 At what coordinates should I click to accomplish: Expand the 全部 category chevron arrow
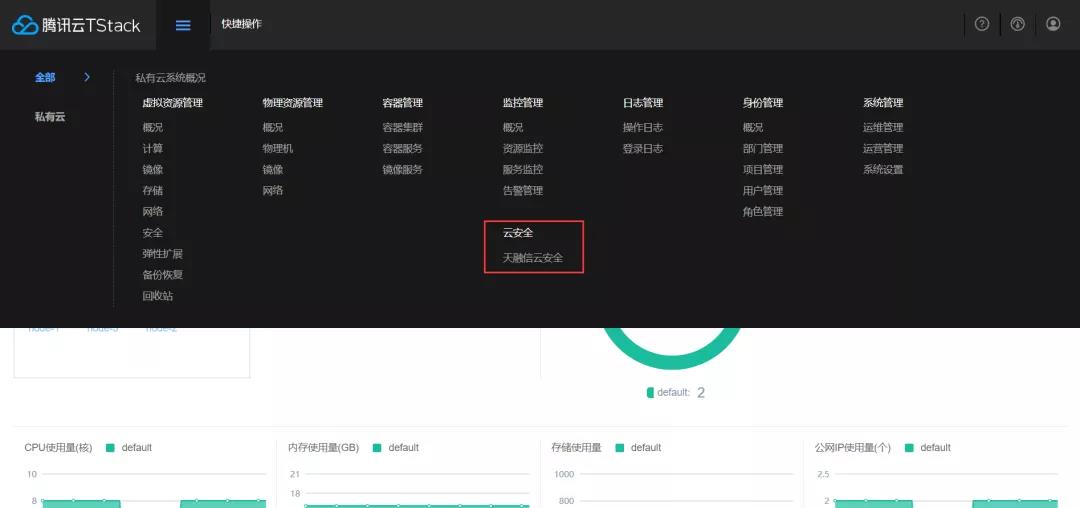click(87, 77)
